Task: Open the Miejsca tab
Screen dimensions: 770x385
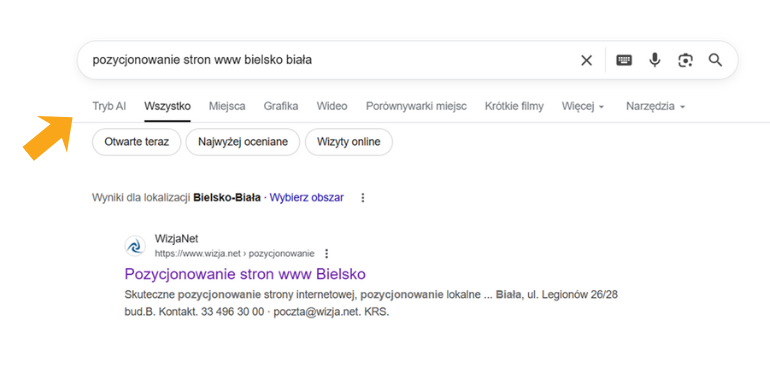Action: (227, 106)
